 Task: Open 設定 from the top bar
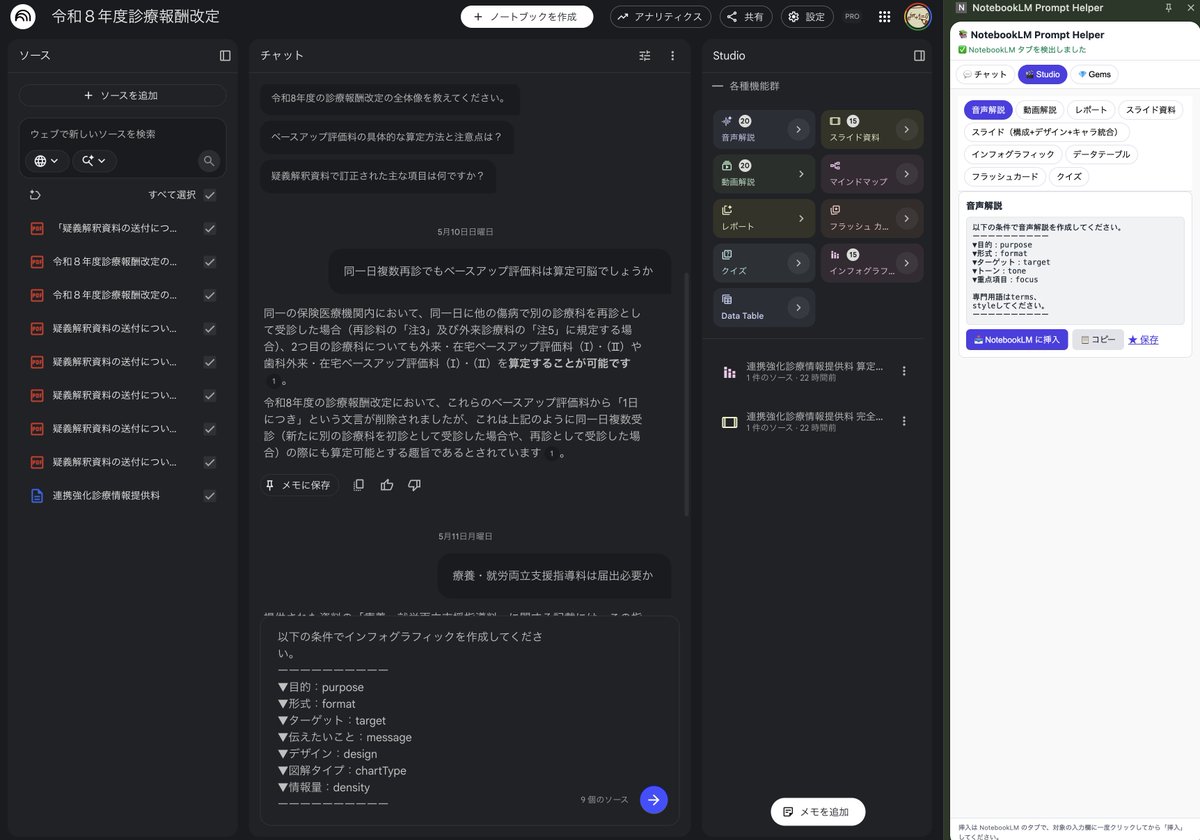(807, 17)
